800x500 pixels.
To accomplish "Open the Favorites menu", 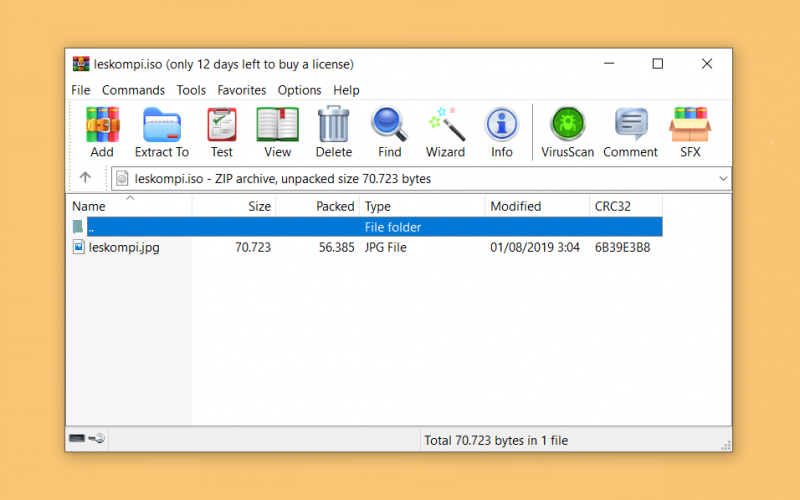I will click(x=241, y=90).
